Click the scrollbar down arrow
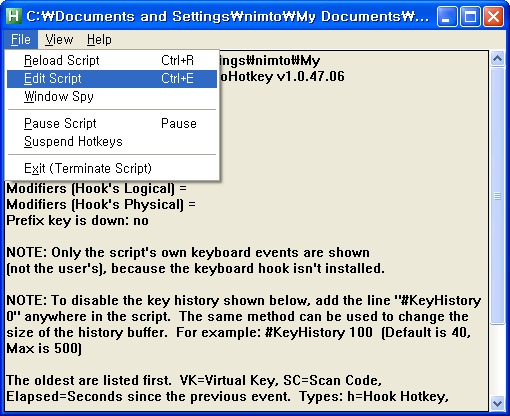 pyautogui.click(x=497, y=404)
